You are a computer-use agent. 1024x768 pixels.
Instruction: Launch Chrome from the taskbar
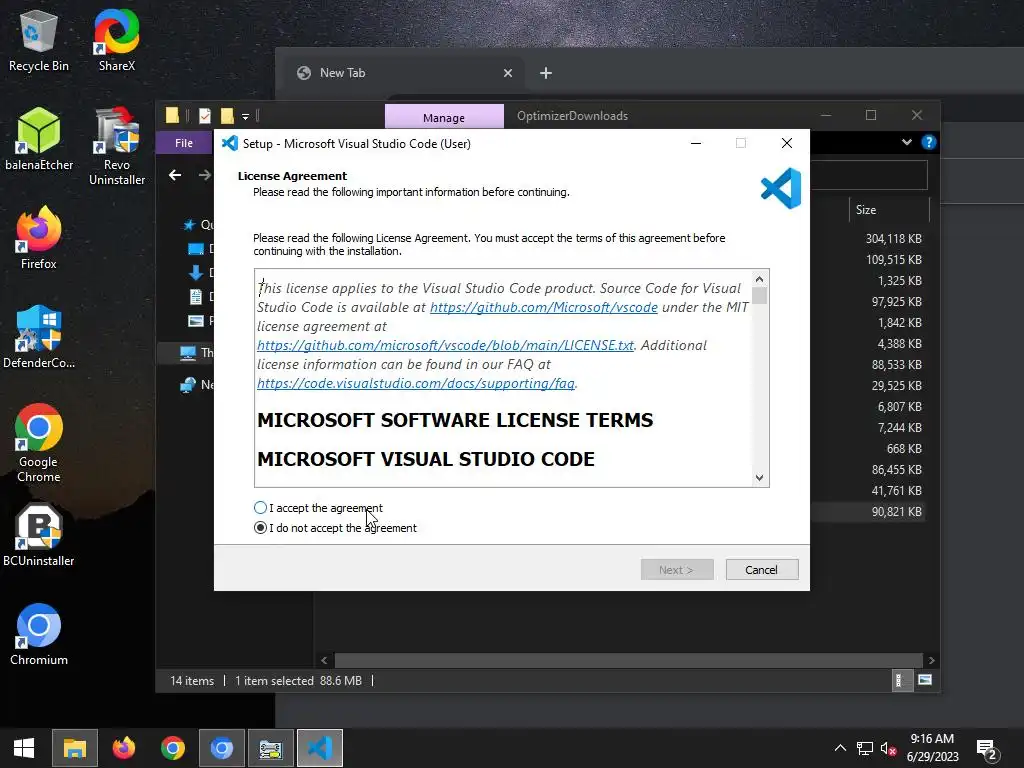tap(172, 748)
